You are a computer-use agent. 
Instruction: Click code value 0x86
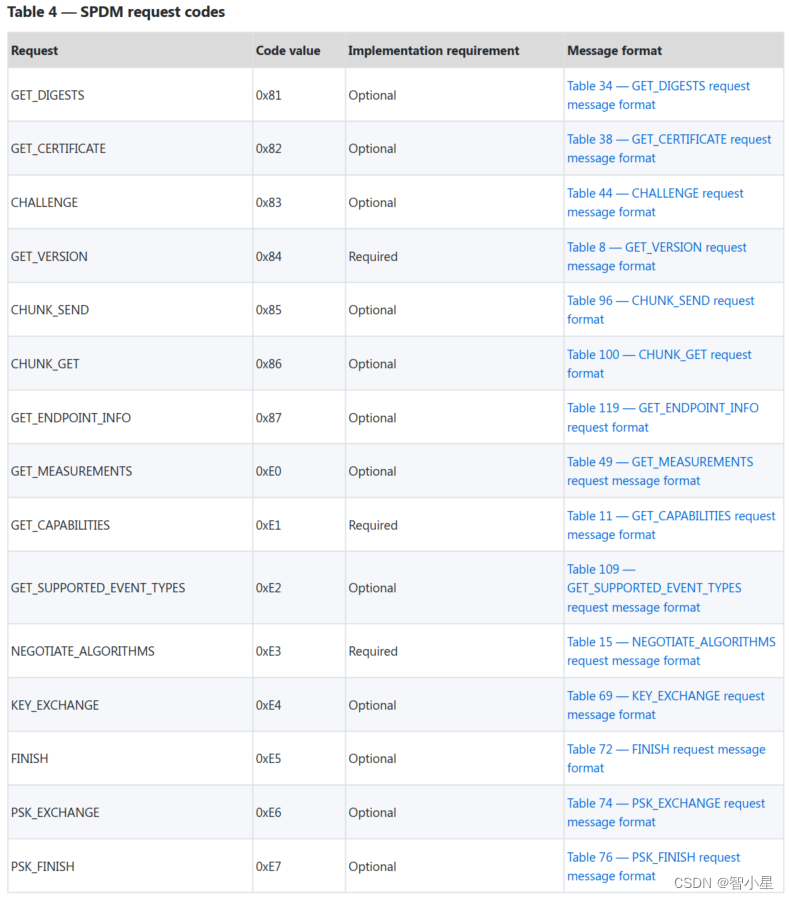tap(269, 363)
